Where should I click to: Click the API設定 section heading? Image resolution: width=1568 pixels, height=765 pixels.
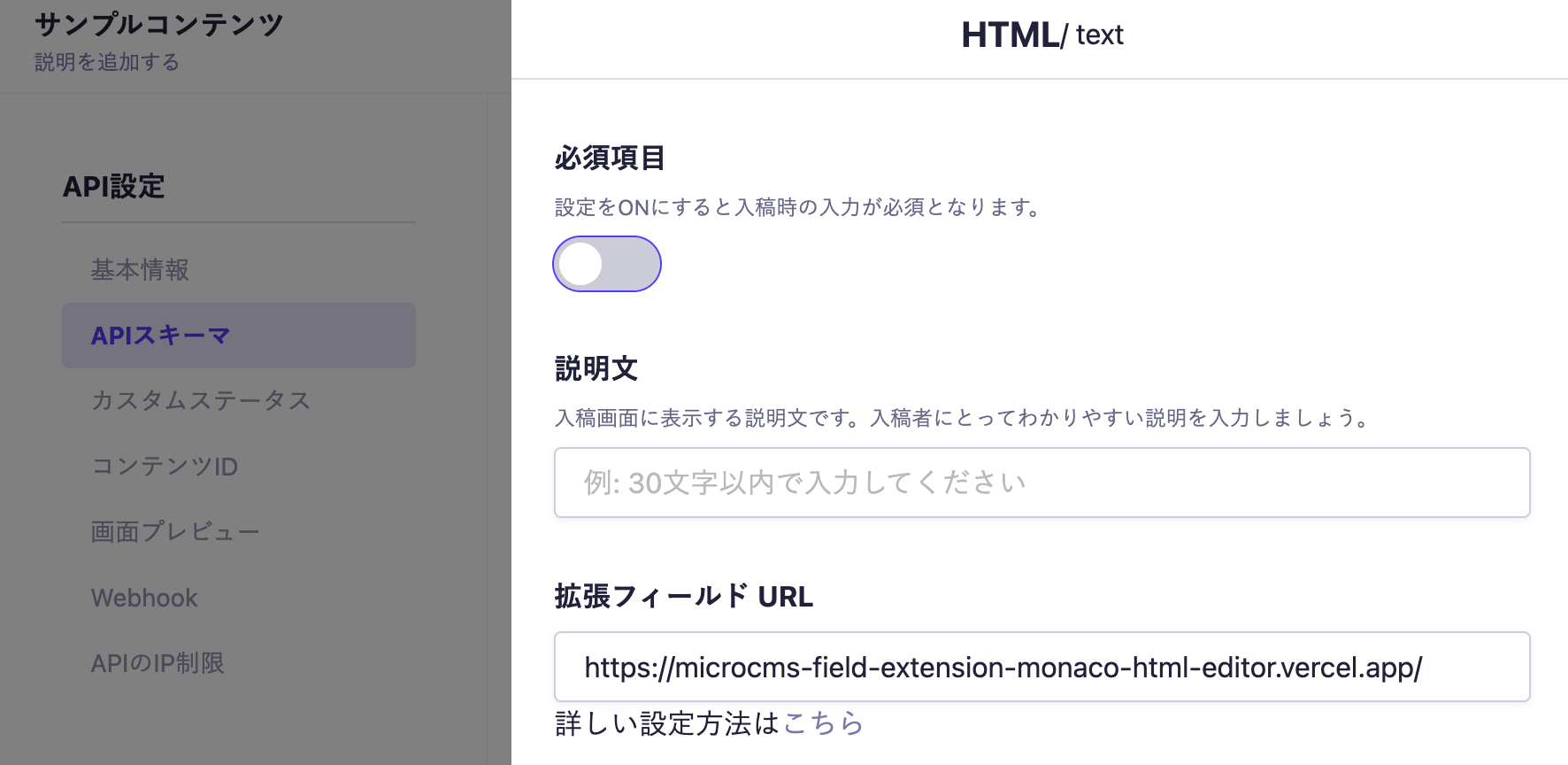(x=114, y=187)
